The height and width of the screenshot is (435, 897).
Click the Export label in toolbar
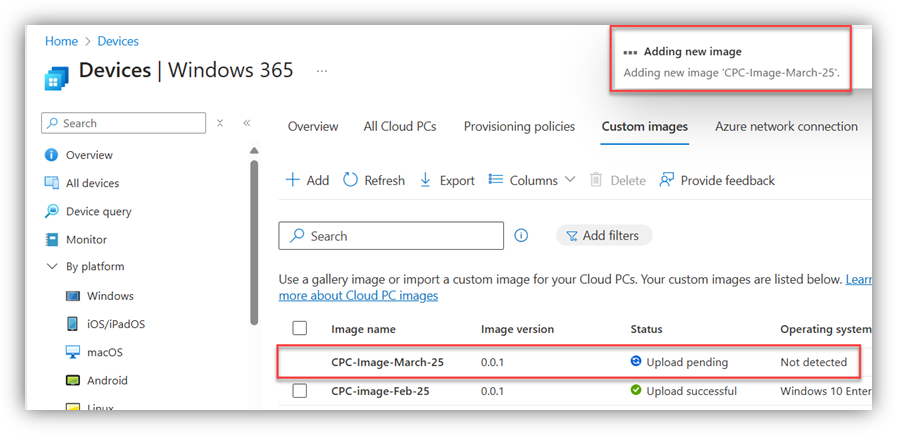(x=457, y=180)
